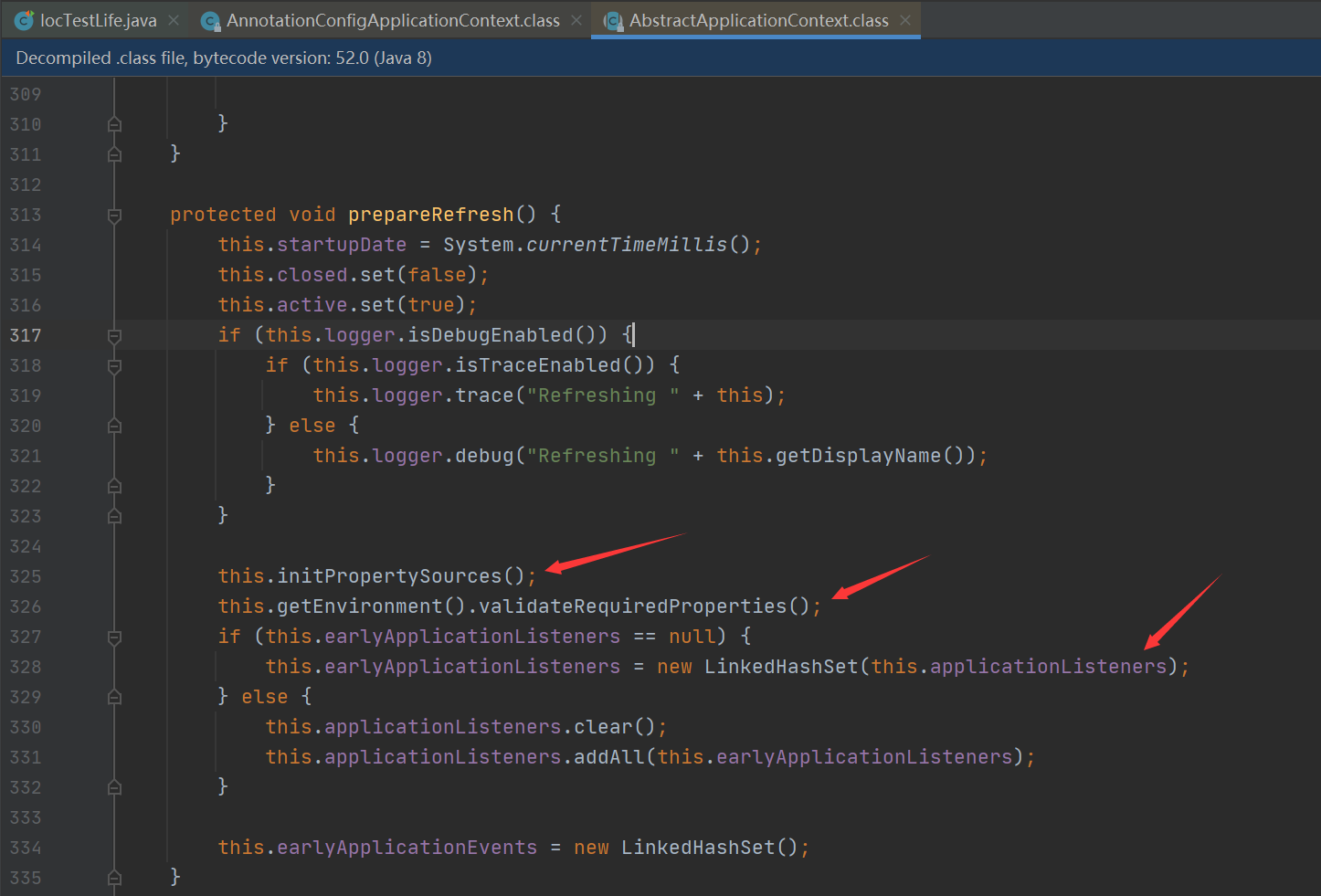Click the getDisplayName call

pos(859,456)
